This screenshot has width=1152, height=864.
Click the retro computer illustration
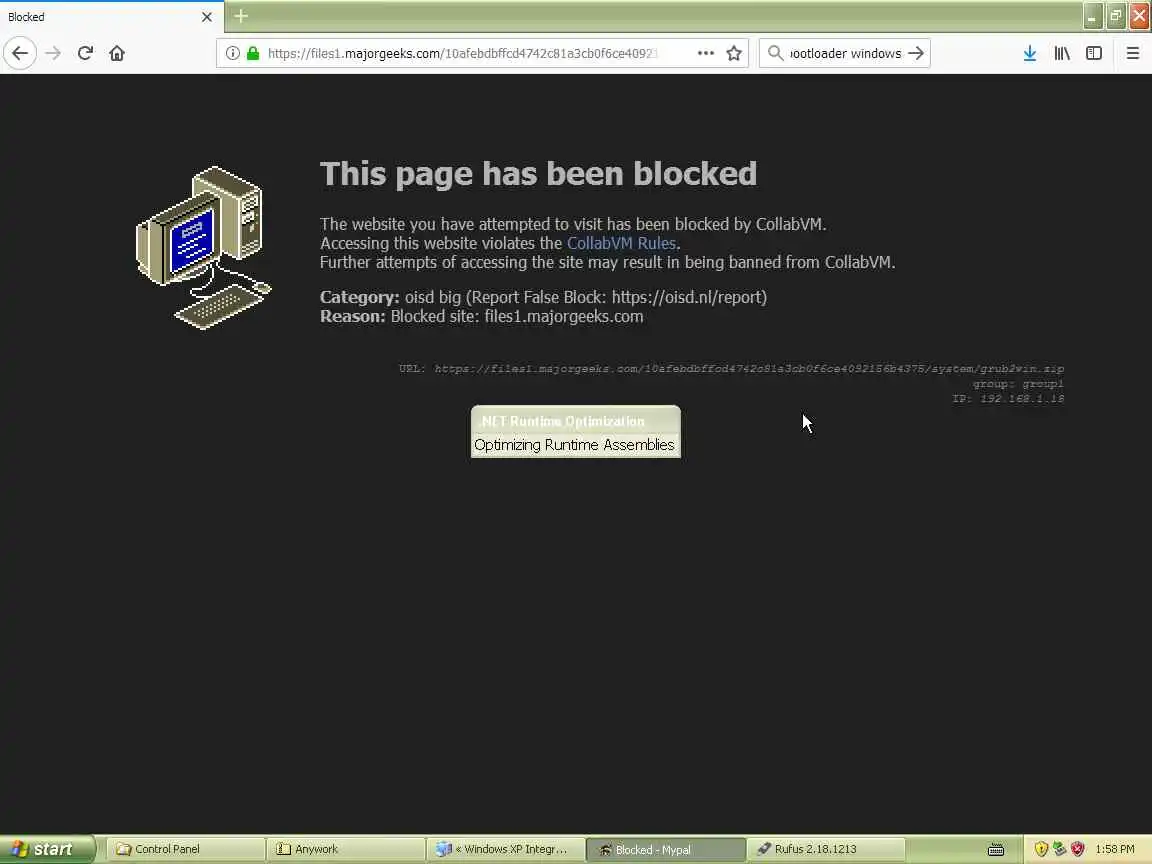[204, 248]
